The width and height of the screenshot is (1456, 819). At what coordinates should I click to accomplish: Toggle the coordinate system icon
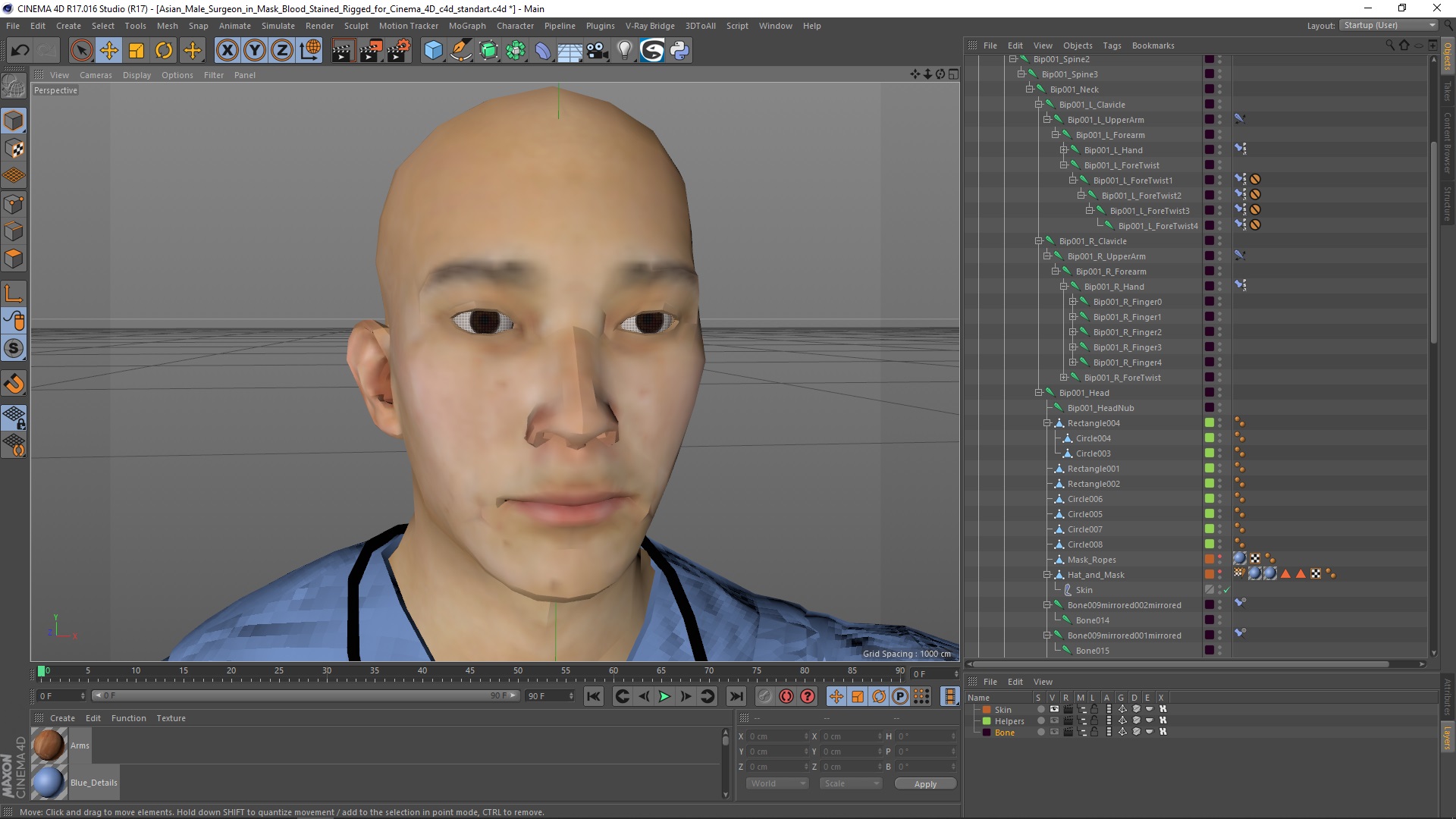coord(310,51)
